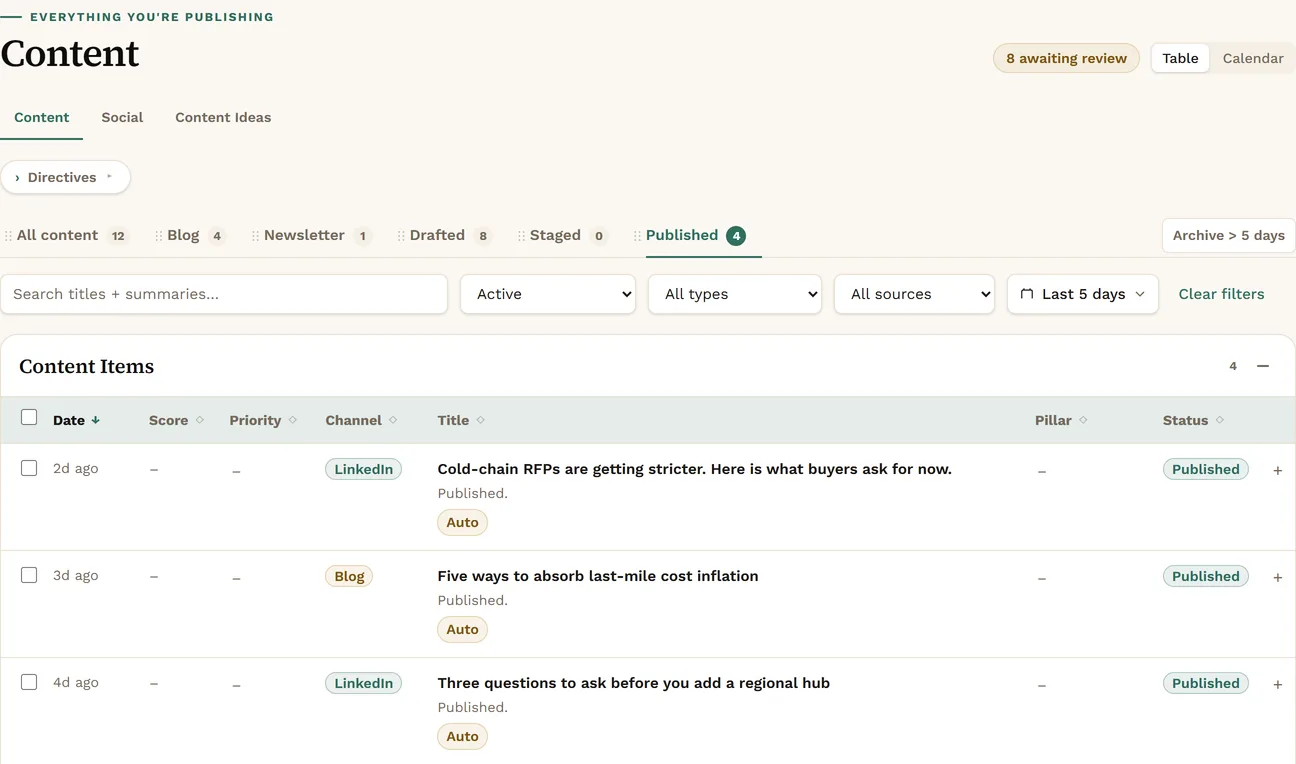Check the box for the 4d ago row
This screenshot has width=1296, height=764.
click(x=29, y=682)
